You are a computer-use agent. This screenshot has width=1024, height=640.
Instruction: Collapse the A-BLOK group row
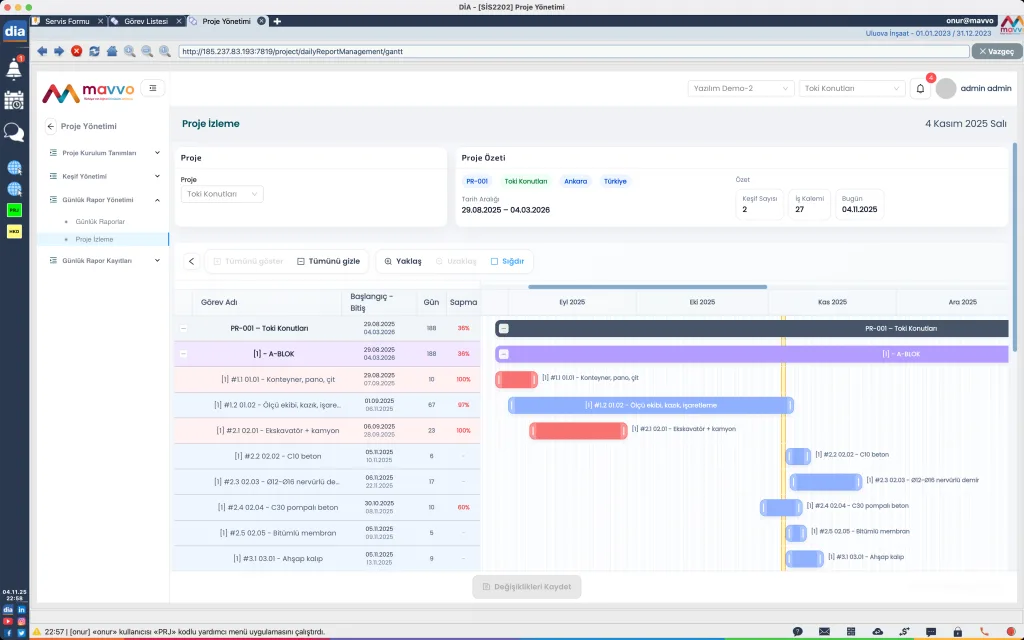[x=183, y=354]
